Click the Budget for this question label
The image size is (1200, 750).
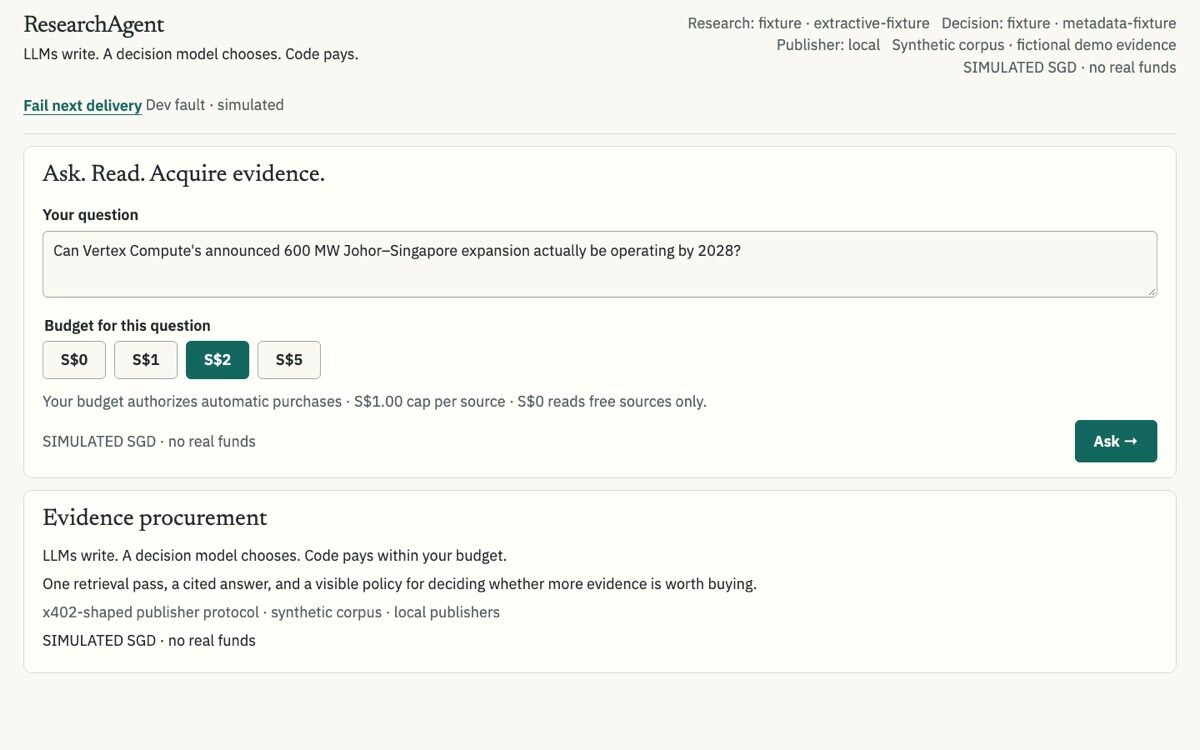pos(128,326)
